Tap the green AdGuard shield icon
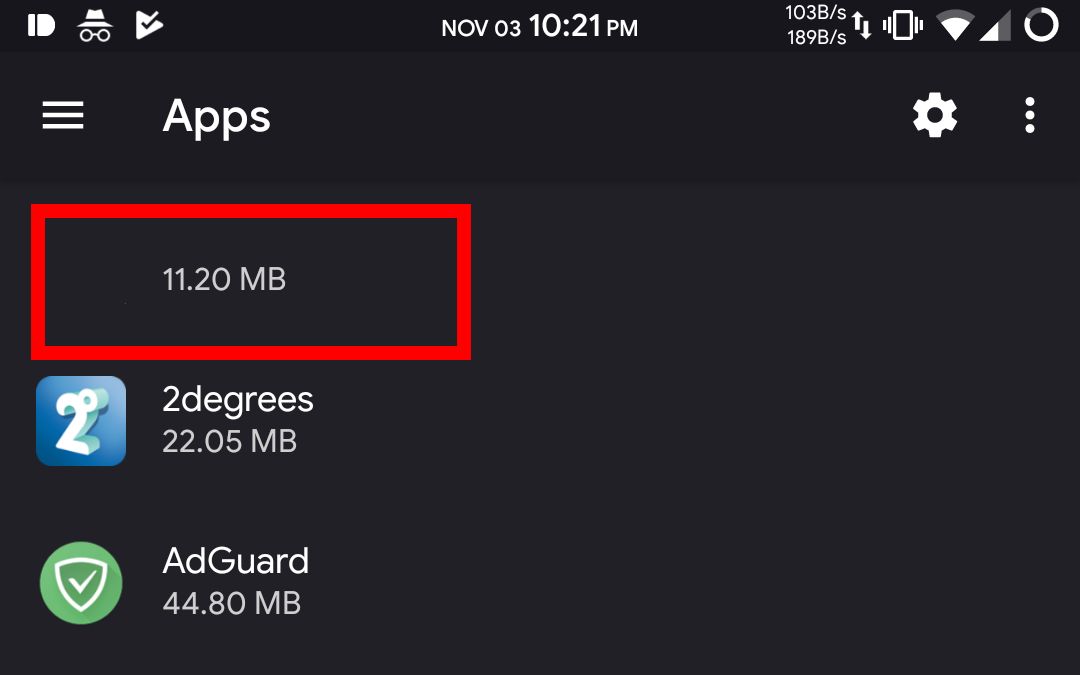 pyautogui.click(x=81, y=583)
